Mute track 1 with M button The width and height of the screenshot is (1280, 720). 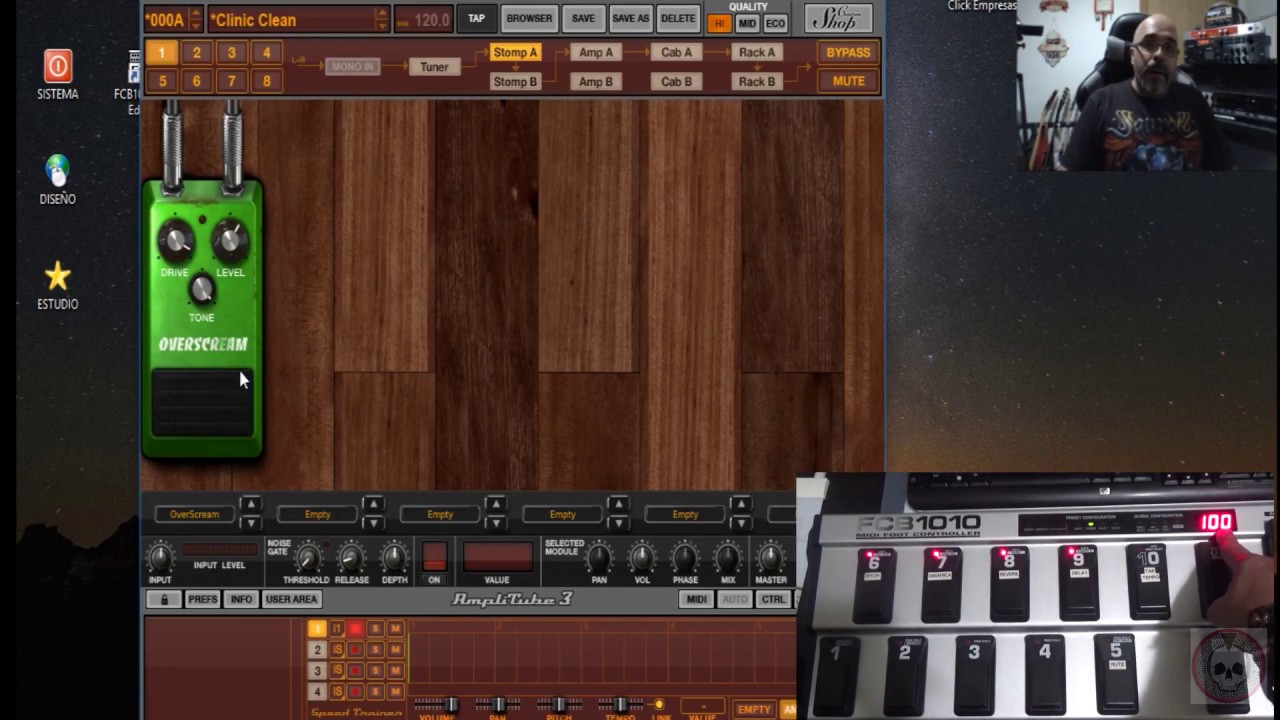coord(395,629)
